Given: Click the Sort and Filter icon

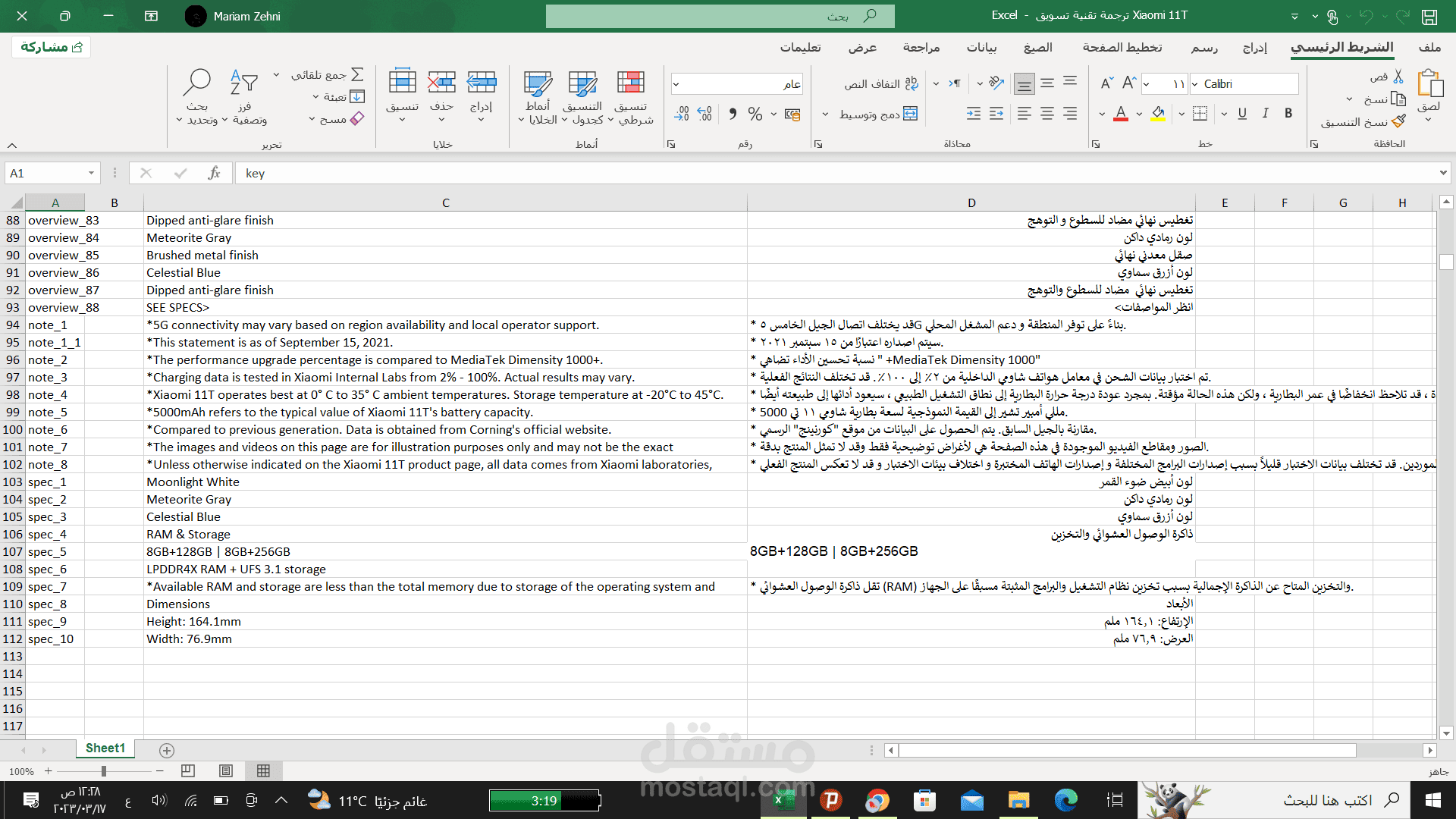Looking at the screenshot, I should click(244, 82).
